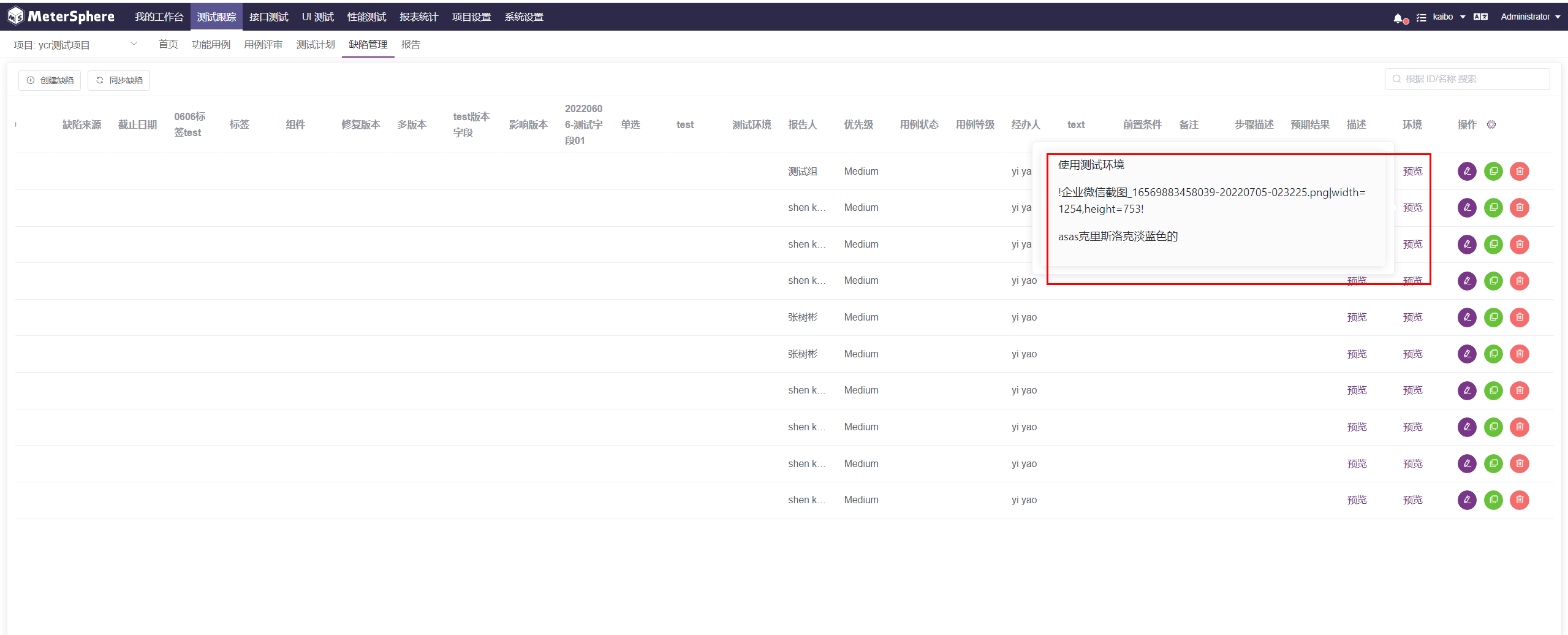Select the 缺陷管理 tab
This screenshot has height=635, width=1568.
(x=367, y=44)
